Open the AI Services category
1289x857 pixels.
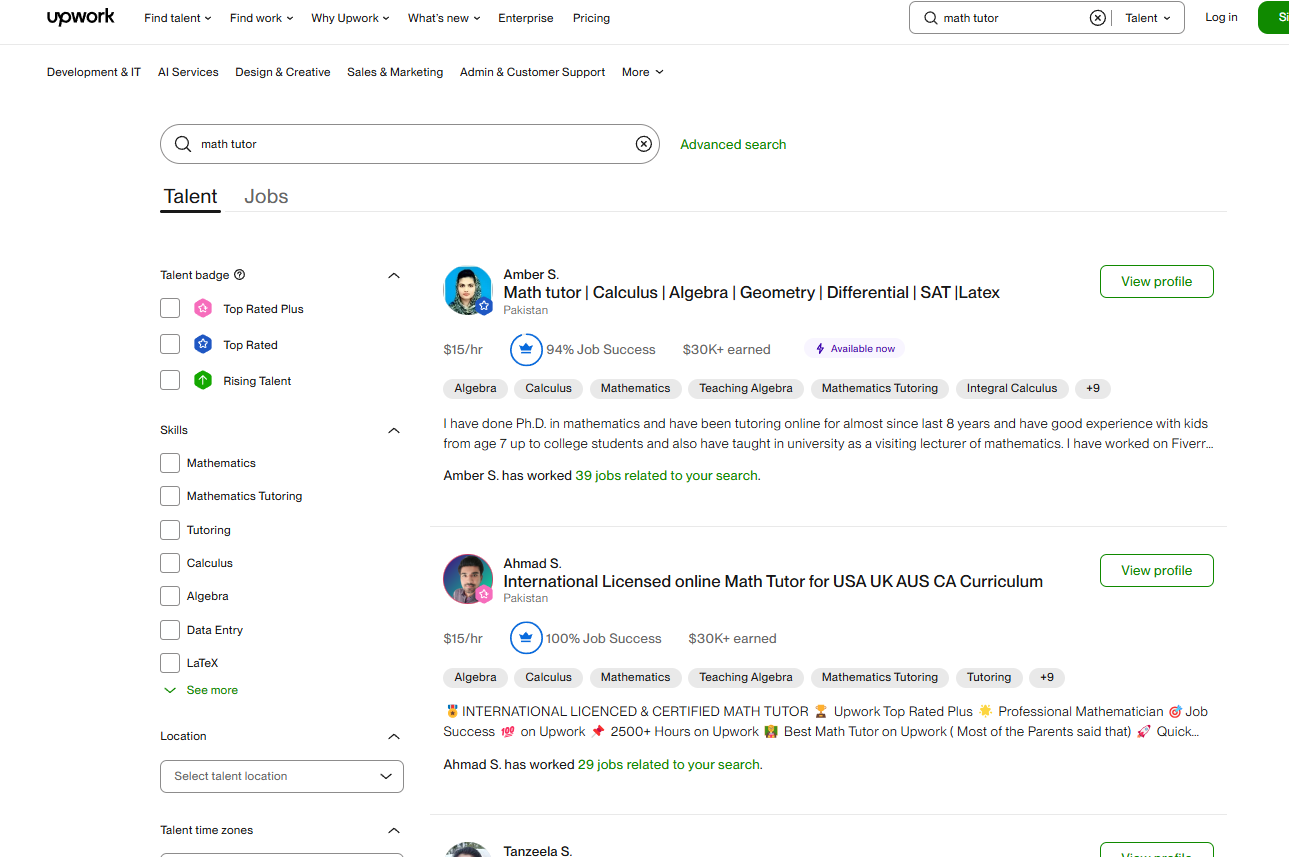(x=188, y=72)
